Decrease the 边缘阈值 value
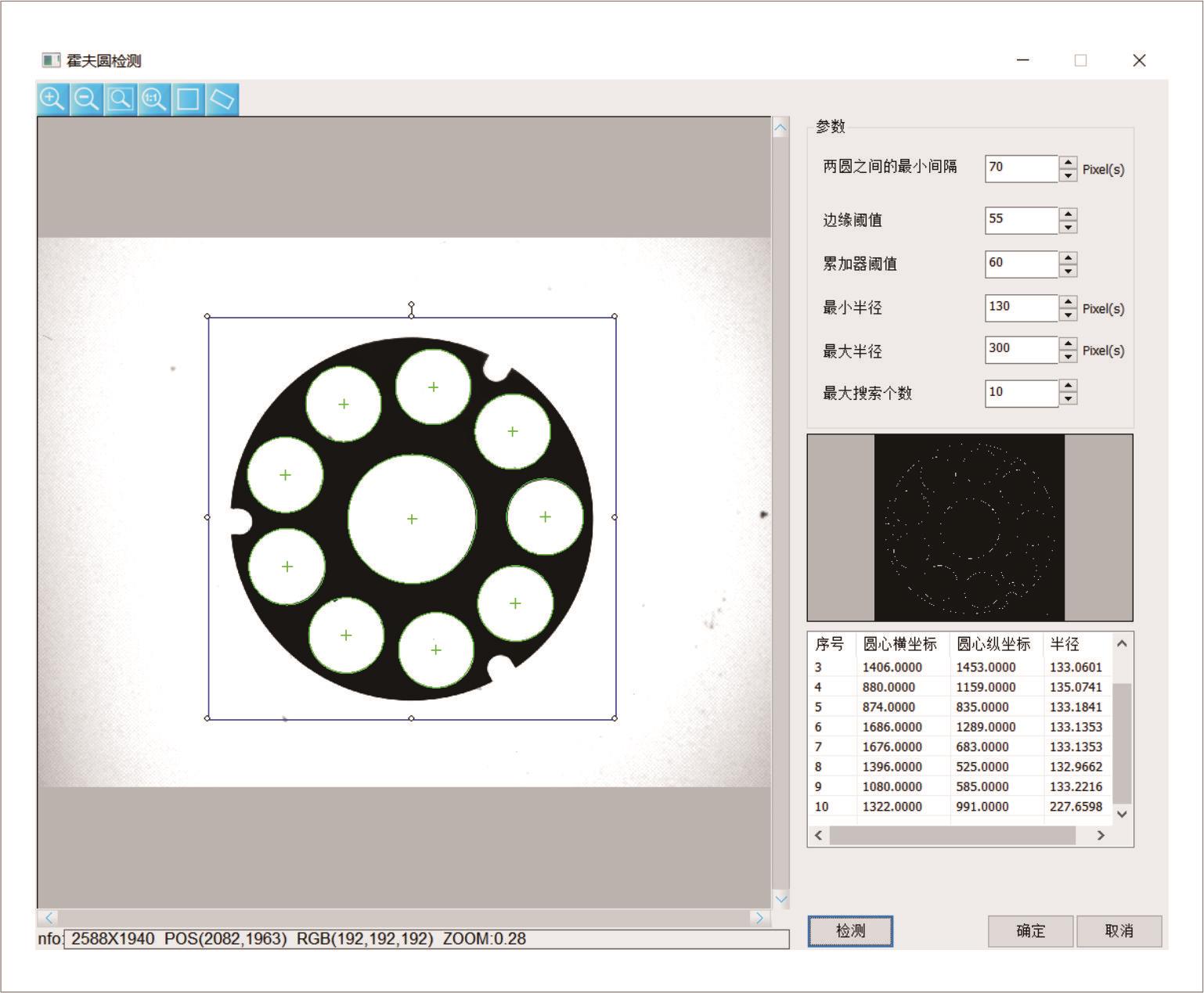The height and width of the screenshot is (993, 1204). pyautogui.click(x=1068, y=227)
